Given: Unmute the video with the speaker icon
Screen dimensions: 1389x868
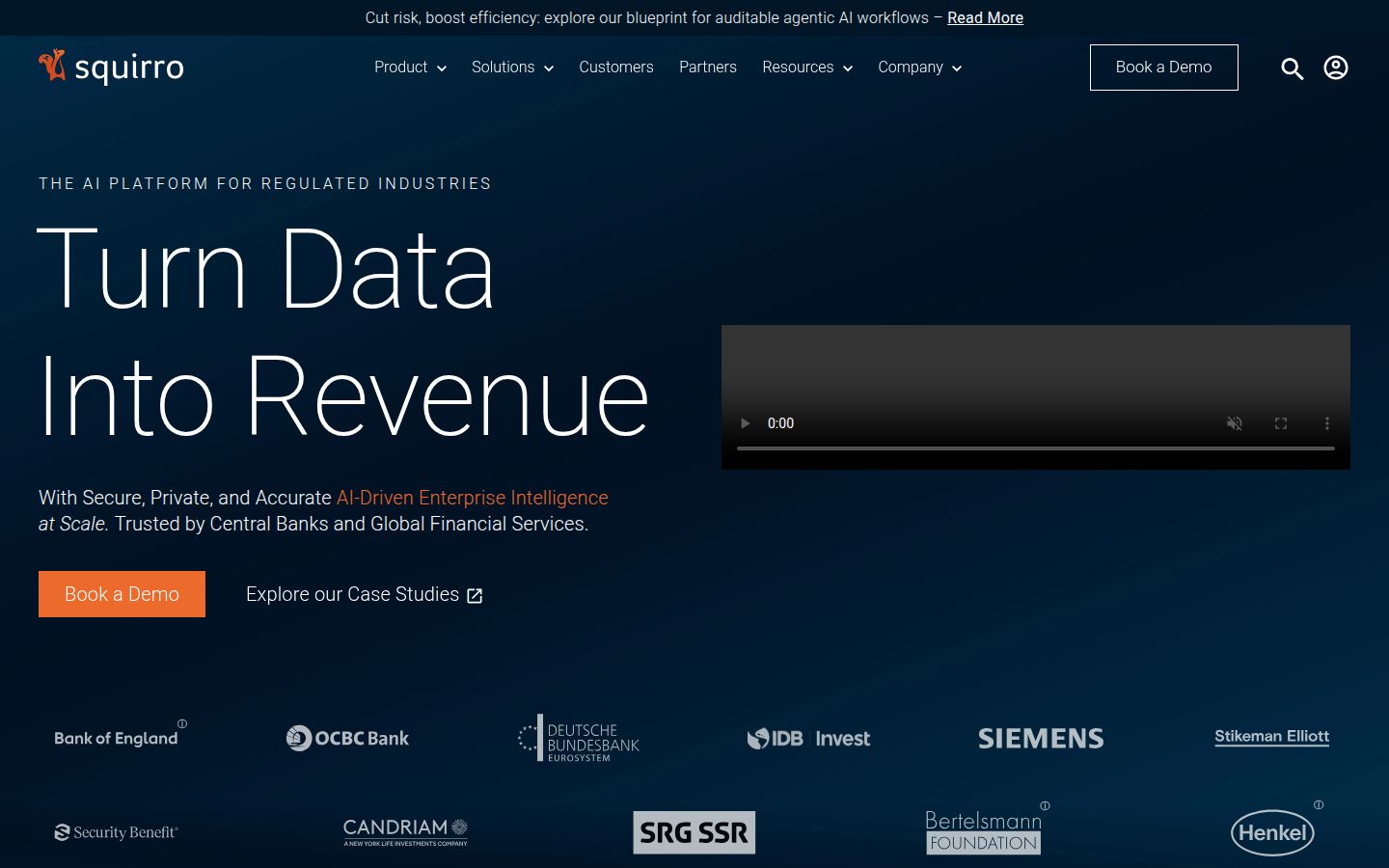Looking at the screenshot, I should [1234, 423].
